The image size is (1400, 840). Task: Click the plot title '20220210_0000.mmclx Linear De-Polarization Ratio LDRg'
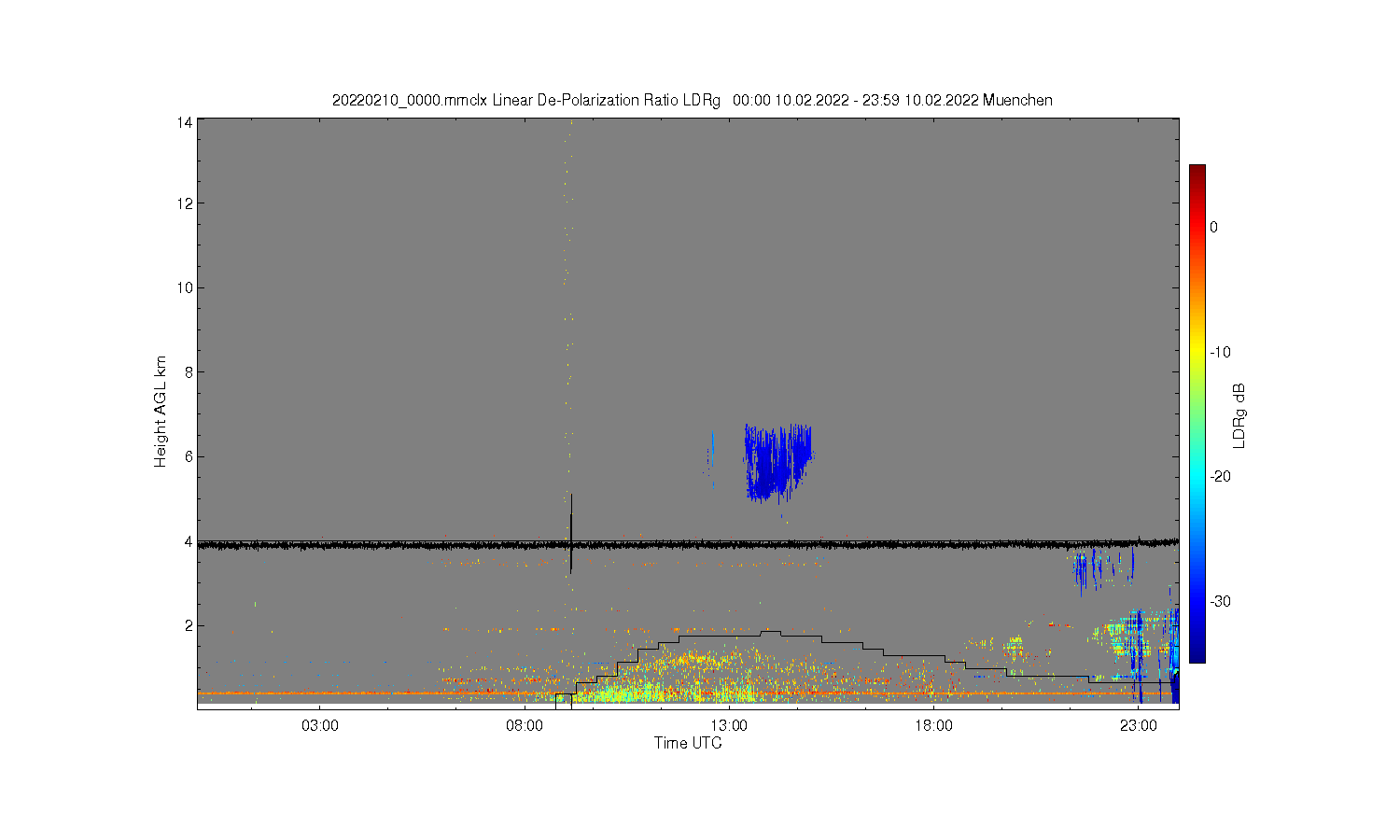pos(525,100)
